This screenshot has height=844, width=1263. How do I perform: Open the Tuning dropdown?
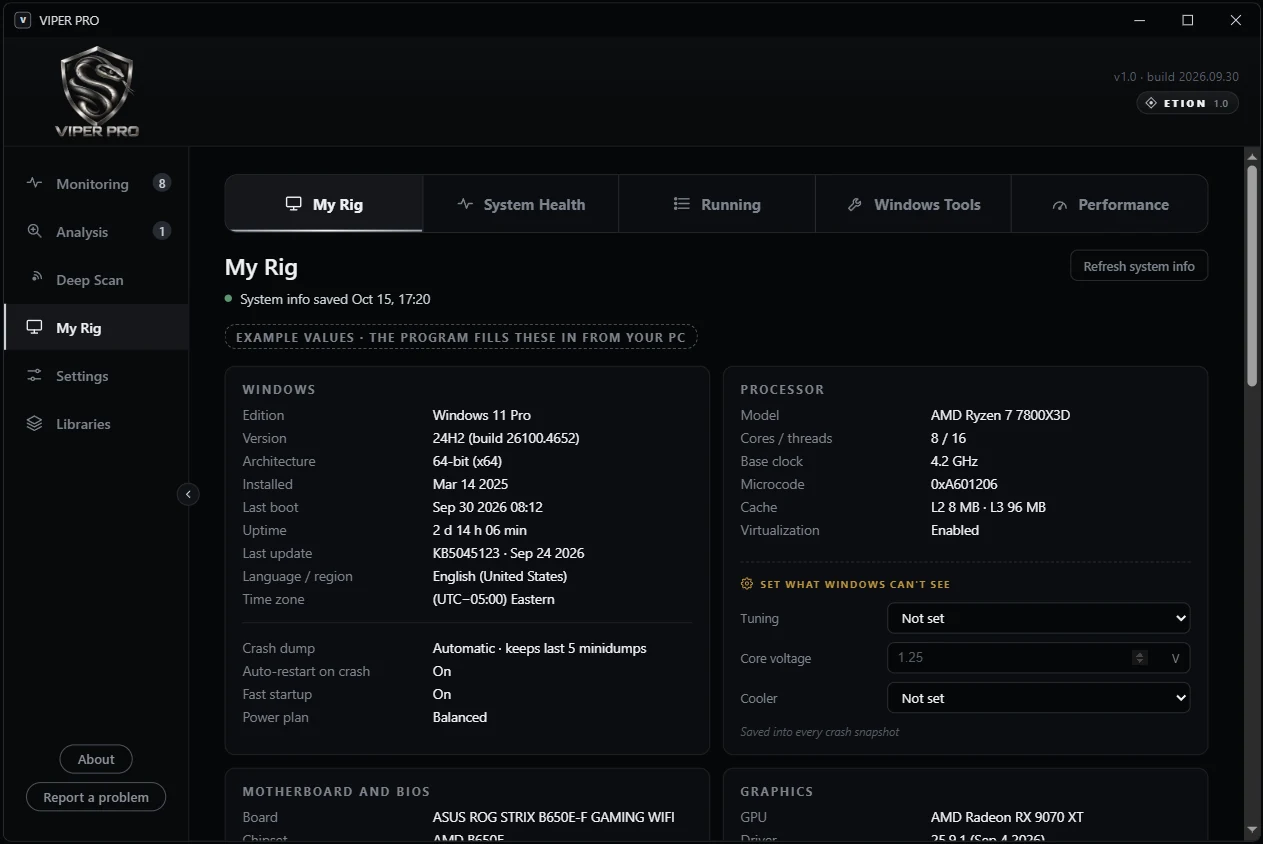(1038, 618)
